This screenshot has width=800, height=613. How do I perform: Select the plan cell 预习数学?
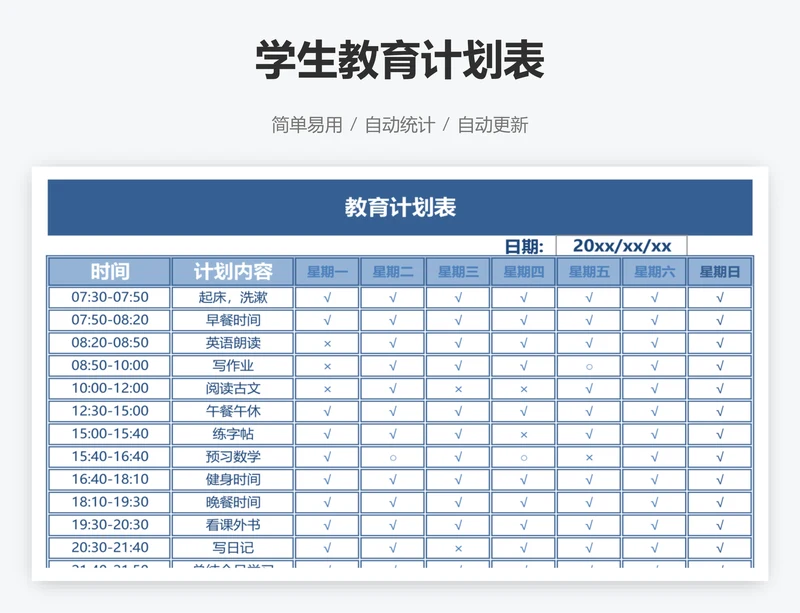pyautogui.click(x=233, y=457)
